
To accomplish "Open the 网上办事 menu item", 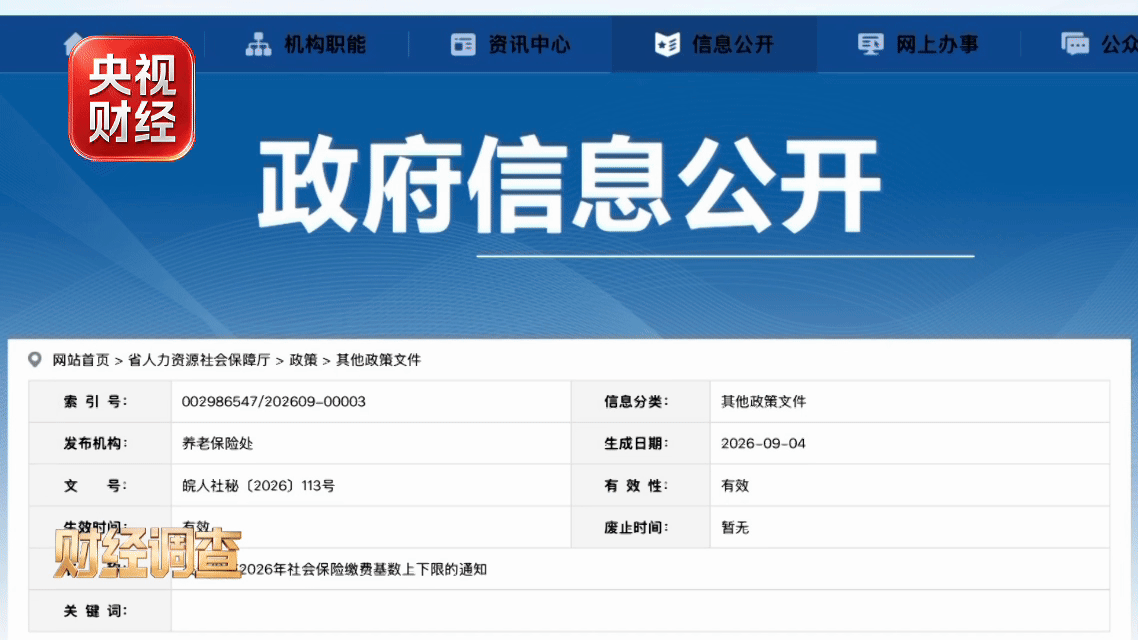I will pos(918,44).
